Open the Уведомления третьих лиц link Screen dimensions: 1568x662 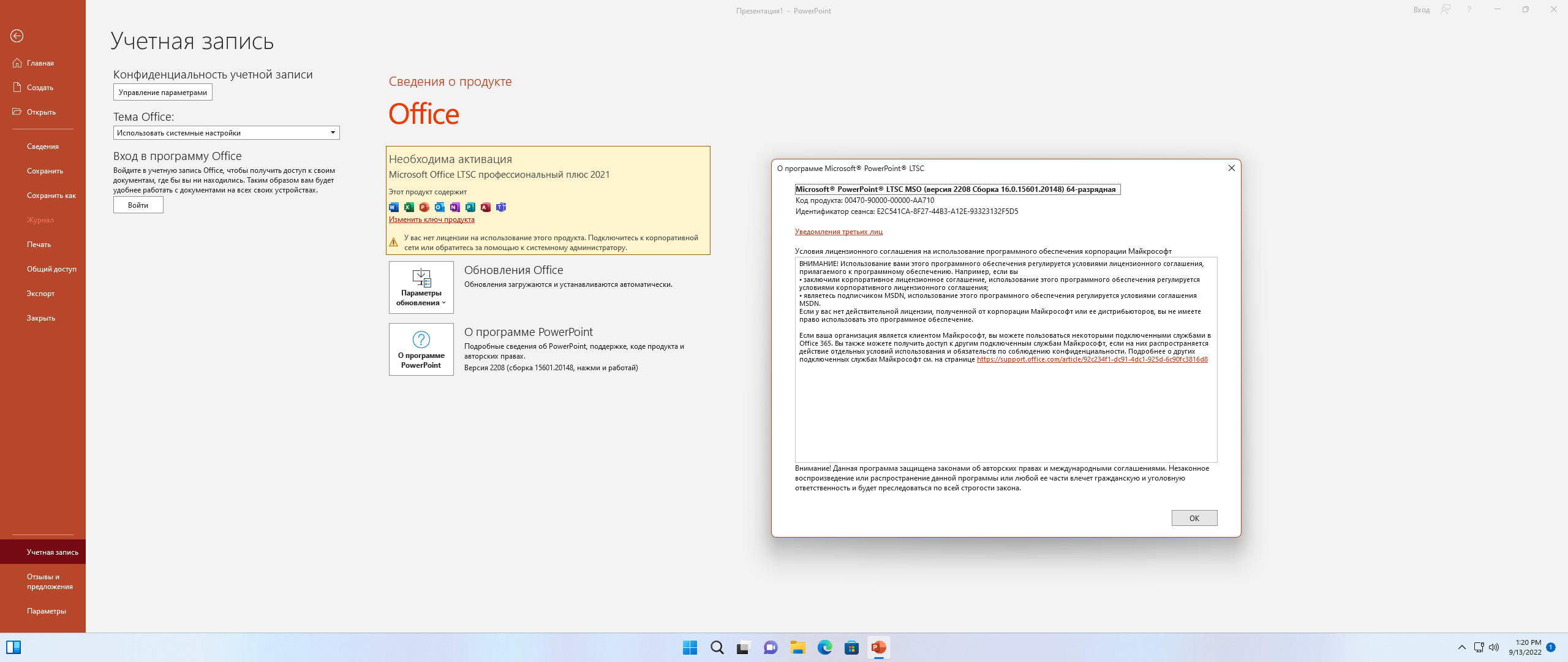pos(839,232)
